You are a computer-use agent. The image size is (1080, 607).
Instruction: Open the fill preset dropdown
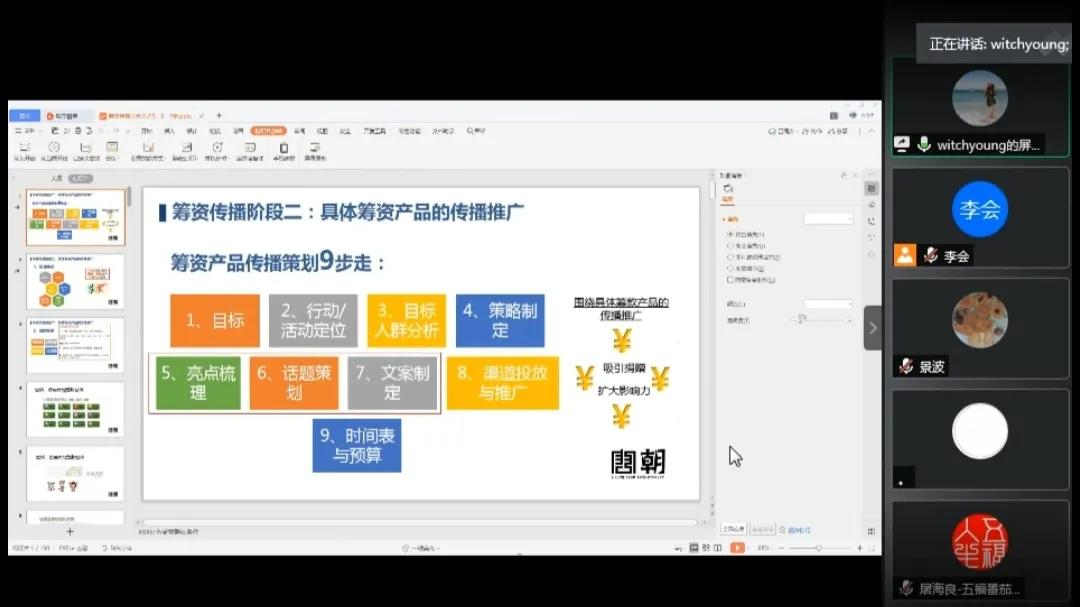coord(829,218)
